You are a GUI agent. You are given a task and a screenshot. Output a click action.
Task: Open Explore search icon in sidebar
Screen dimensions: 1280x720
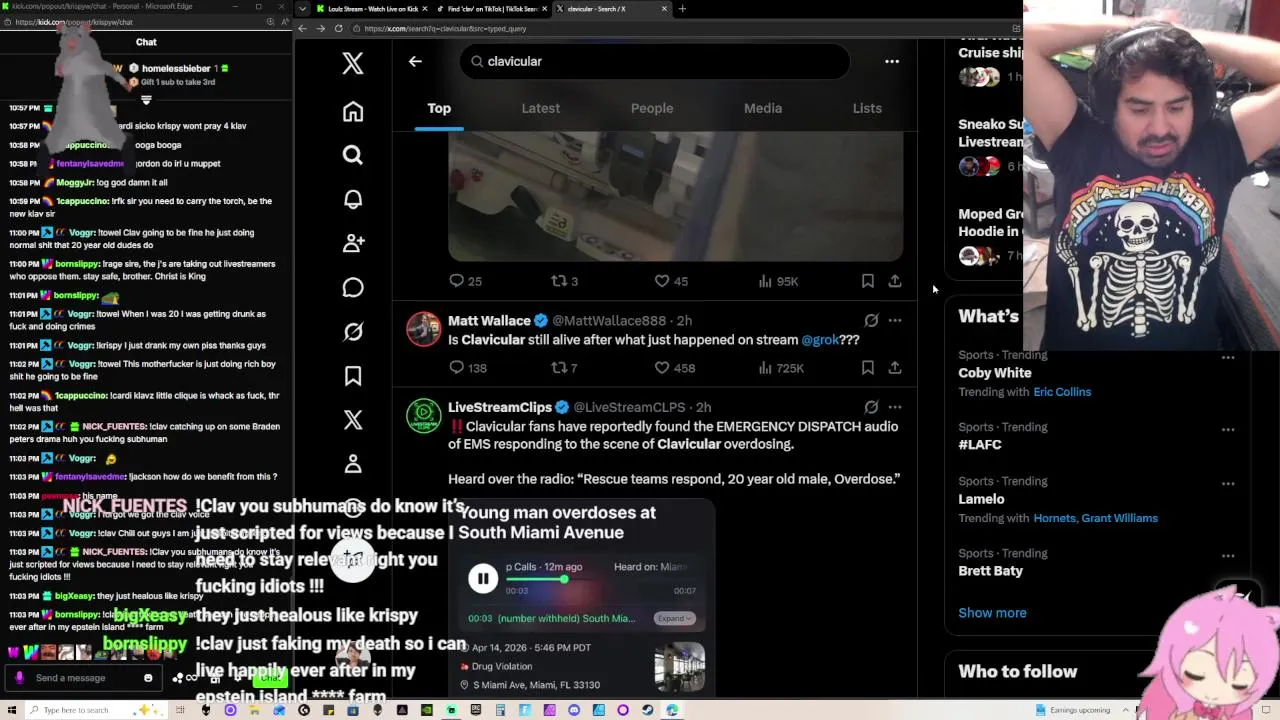(352, 155)
